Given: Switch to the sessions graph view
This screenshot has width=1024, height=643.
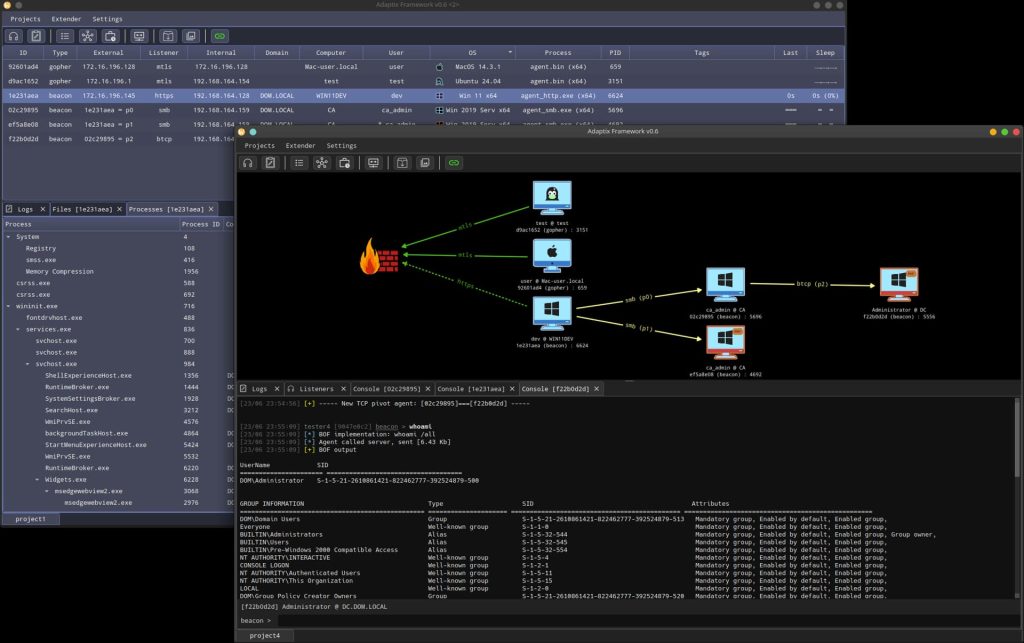Looking at the screenshot, I should coord(322,163).
